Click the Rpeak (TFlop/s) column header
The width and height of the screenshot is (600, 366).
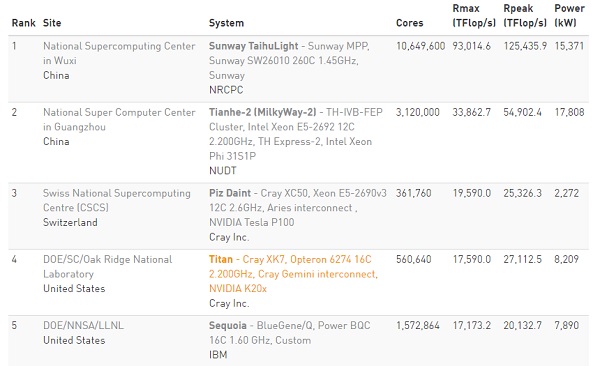click(x=525, y=16)
